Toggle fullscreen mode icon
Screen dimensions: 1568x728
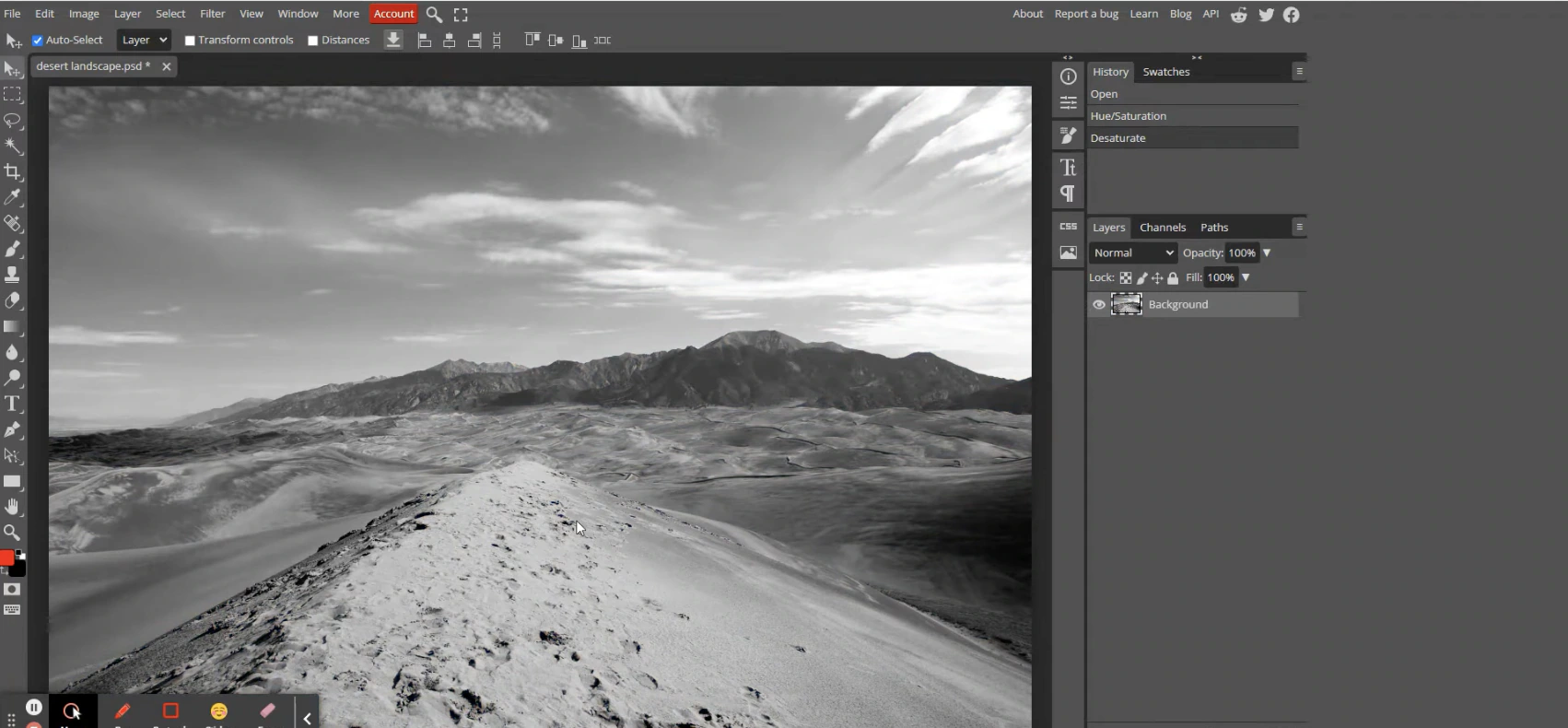461,14
